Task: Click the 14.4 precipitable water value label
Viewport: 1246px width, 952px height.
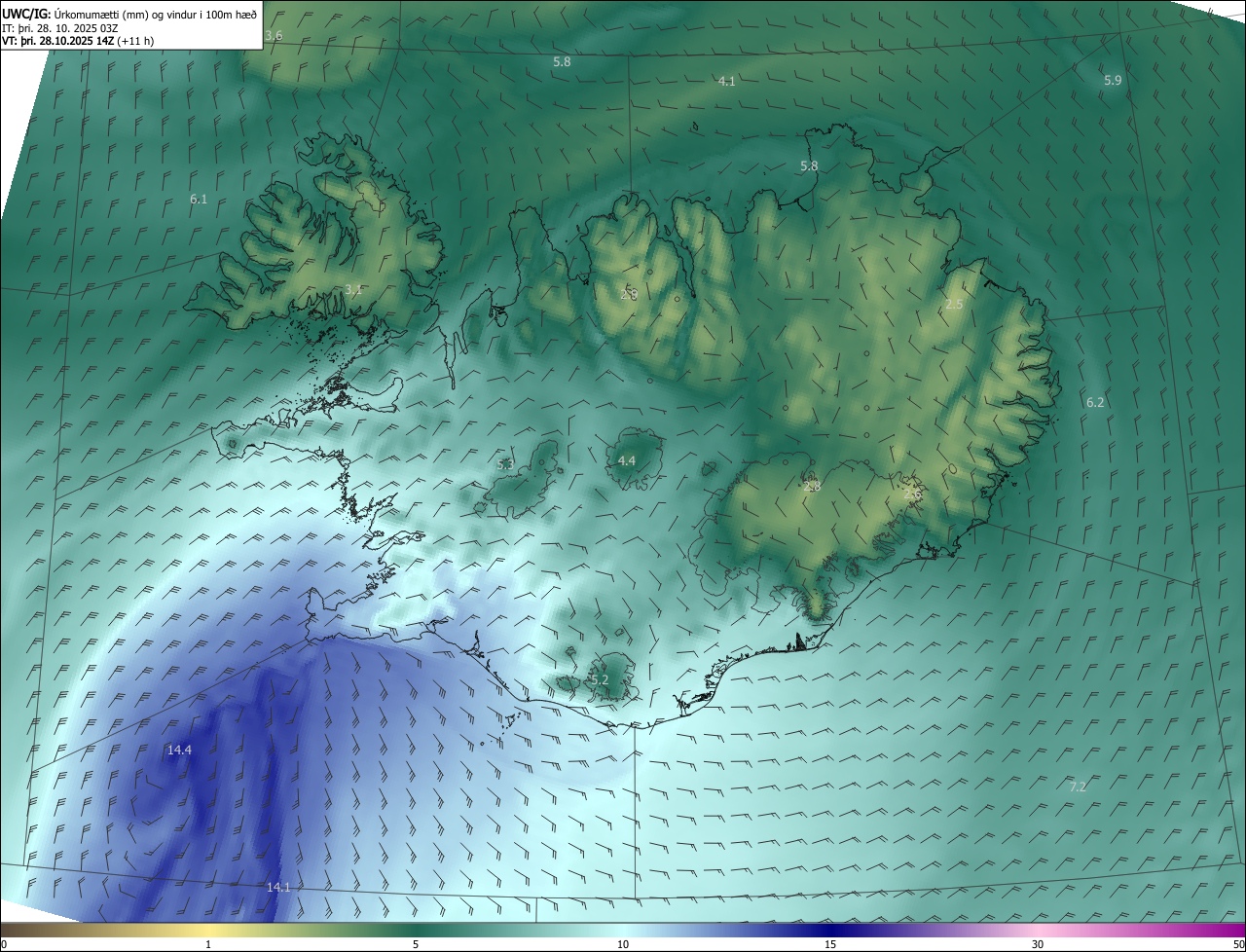Action: [x=179, y=751]
